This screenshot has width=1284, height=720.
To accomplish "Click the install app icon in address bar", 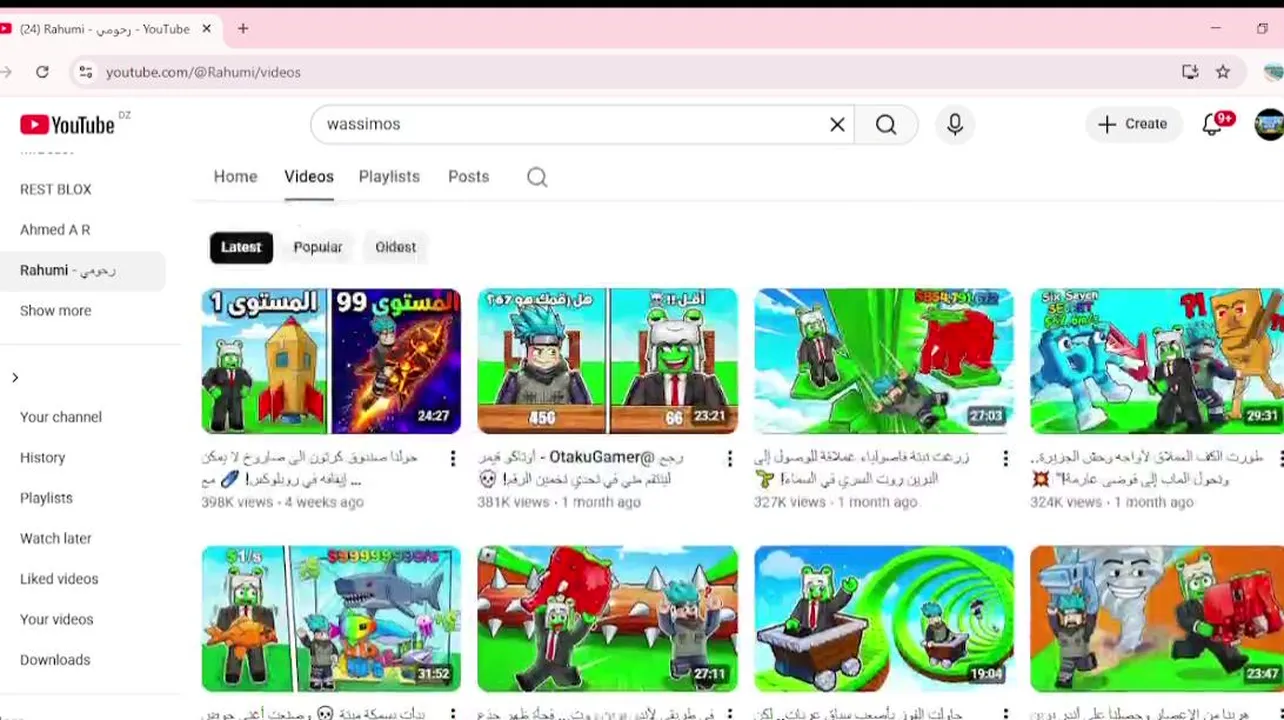I will pyautogui.click(x=1190, y=72).
